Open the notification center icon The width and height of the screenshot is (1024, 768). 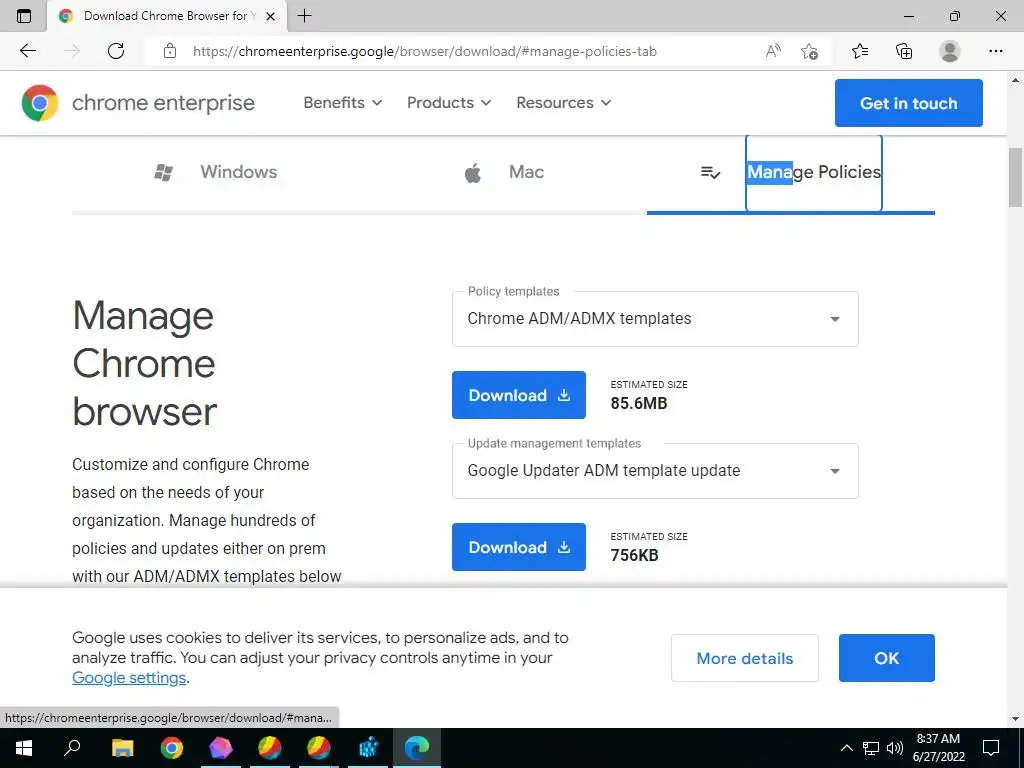(x=991, y=748)
